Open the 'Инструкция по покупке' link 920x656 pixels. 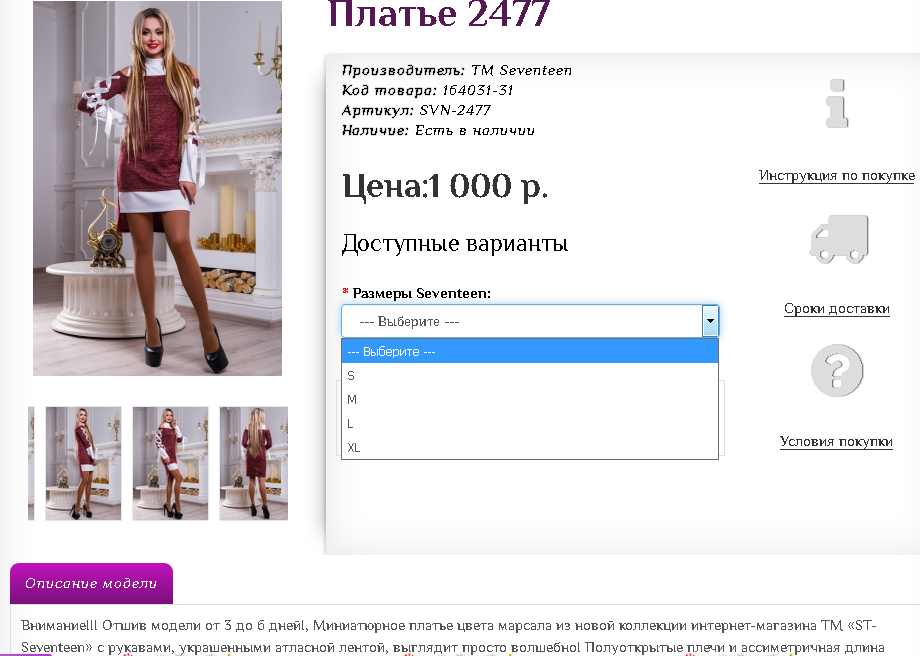(x=836, y=176)
